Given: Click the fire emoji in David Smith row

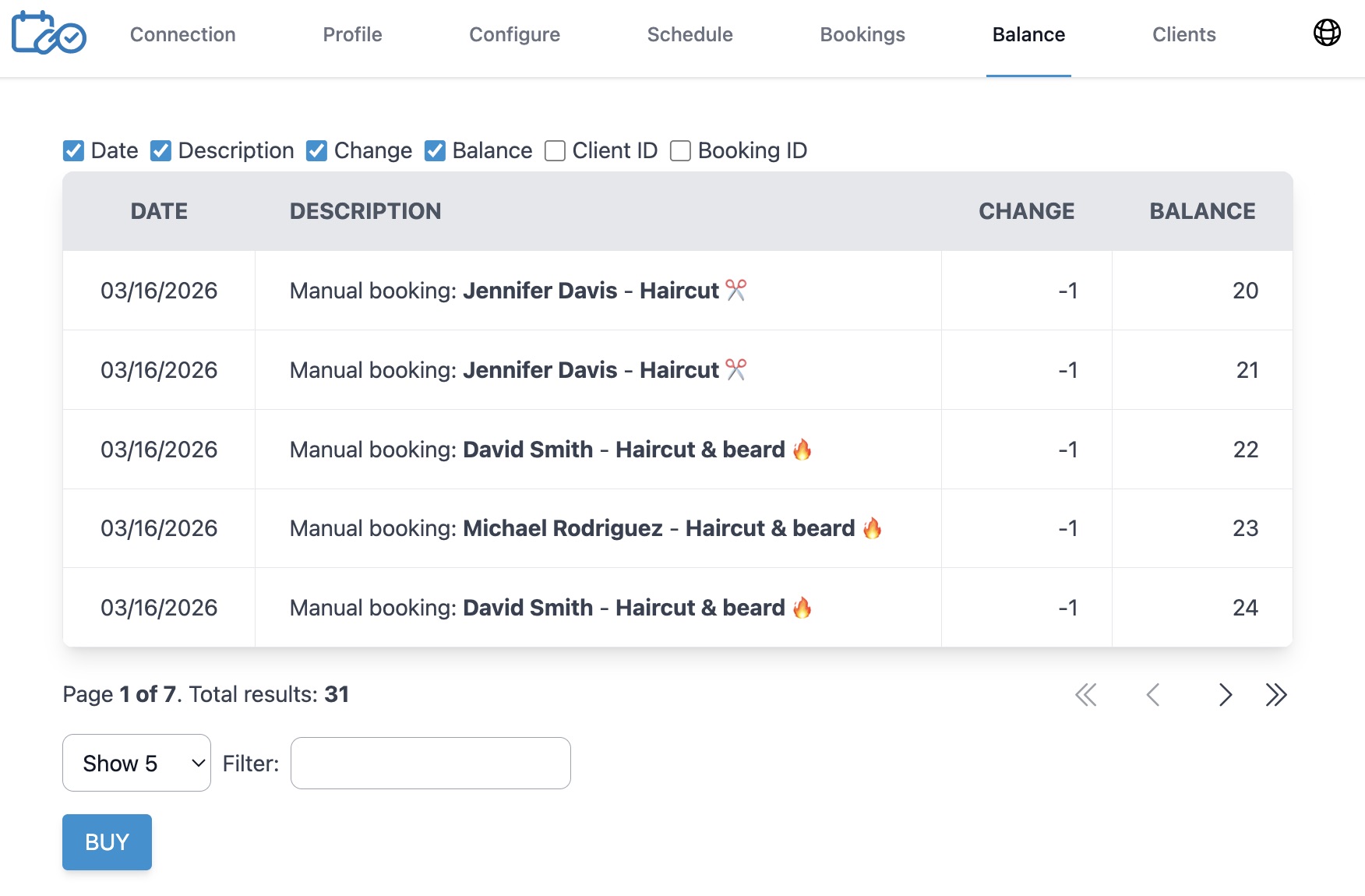Looking at the screenshot, I should point(803,449).
